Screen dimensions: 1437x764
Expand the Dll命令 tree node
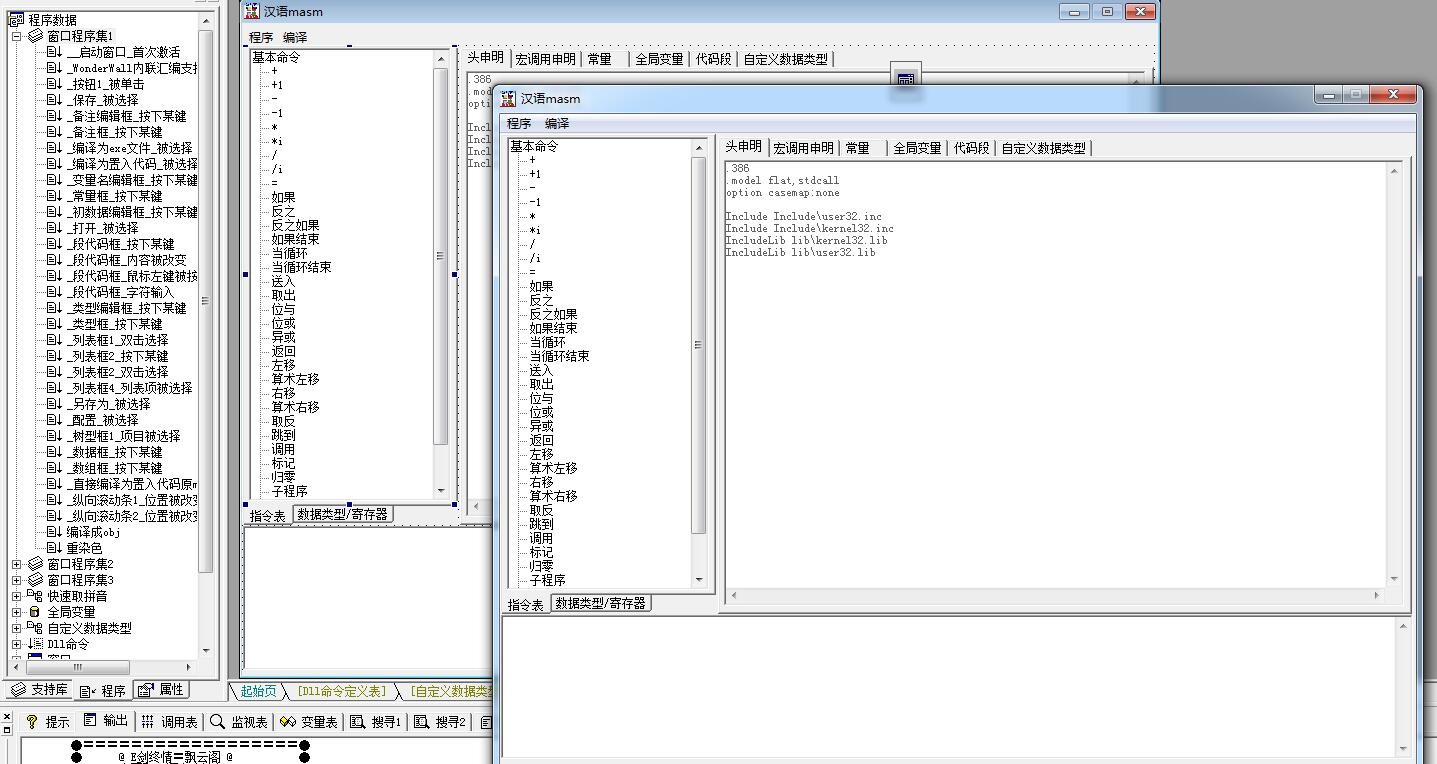click(16, 644)
